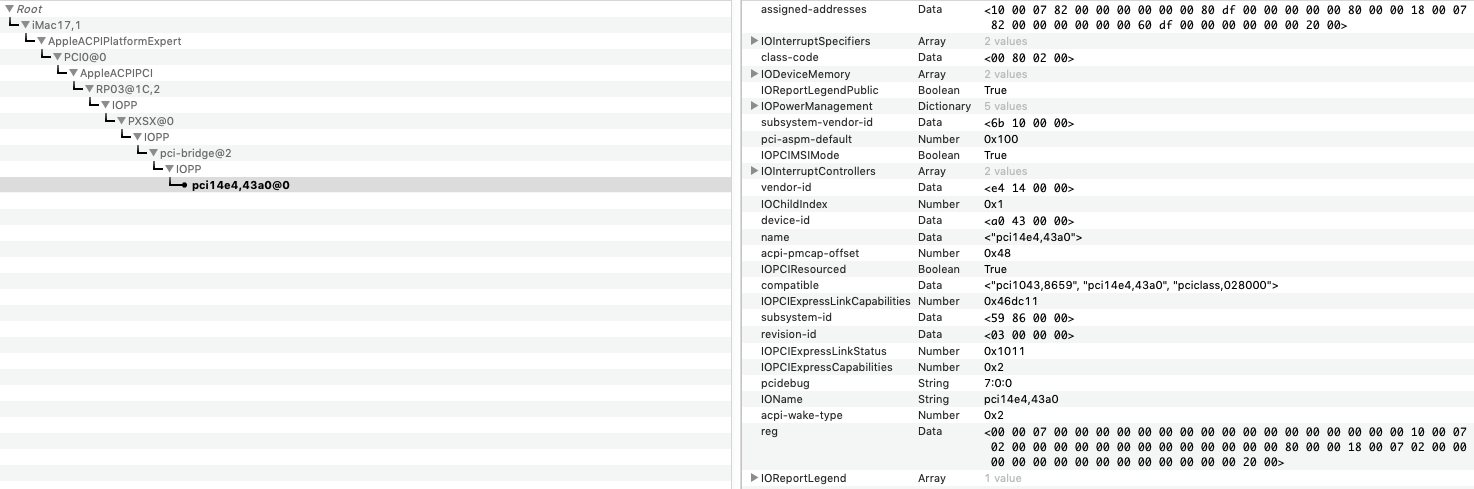
Task: Collapse the iMac17,1 node
Action: click(x=25, y=25)
